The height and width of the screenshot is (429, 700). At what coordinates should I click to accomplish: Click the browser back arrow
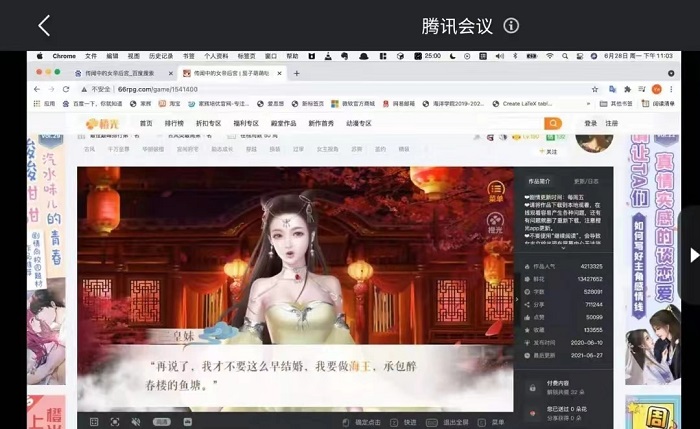point(37,89)
